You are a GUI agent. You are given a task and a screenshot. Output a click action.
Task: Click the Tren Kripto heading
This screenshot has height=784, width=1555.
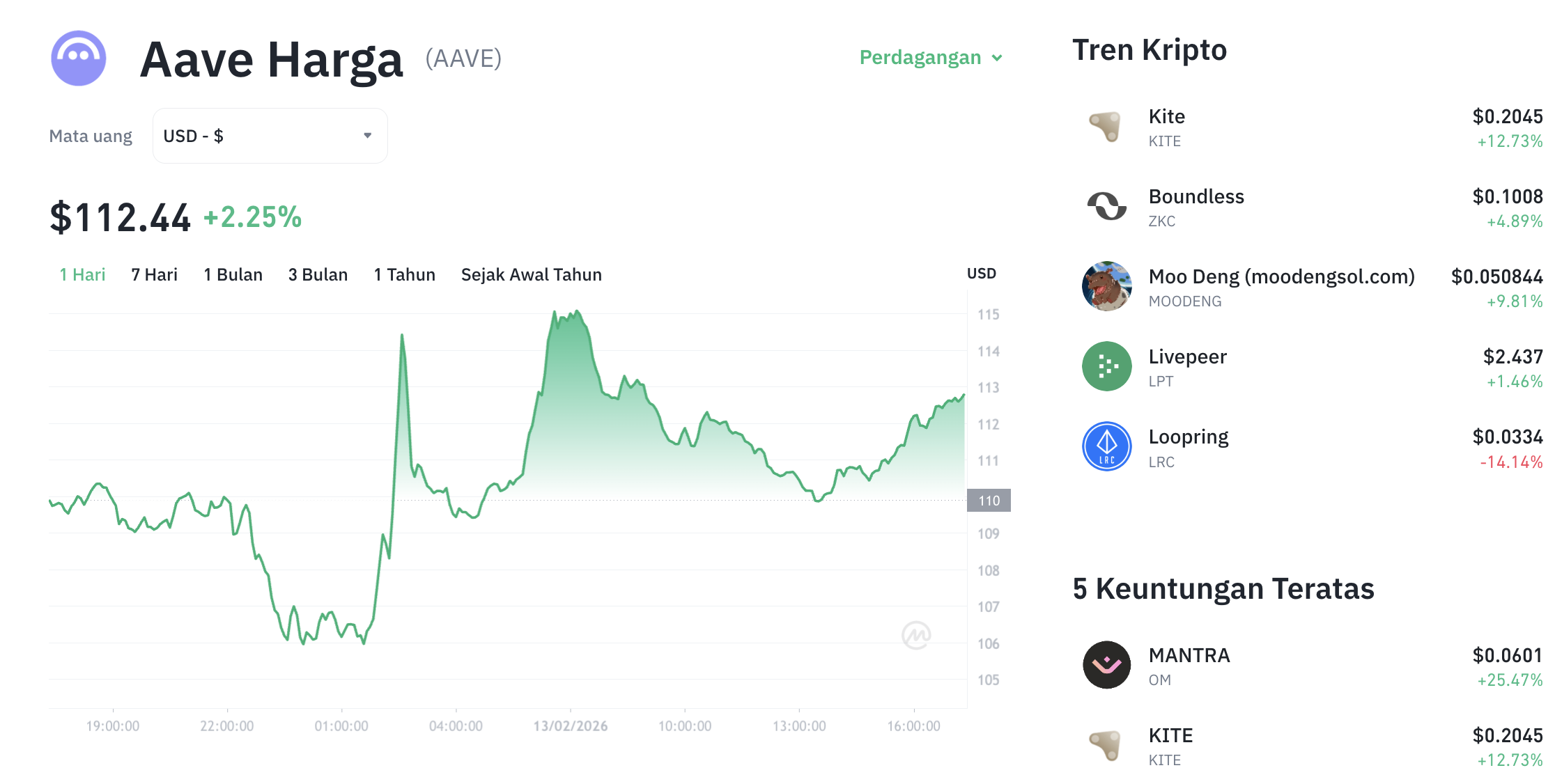(x=1150, y=49)
